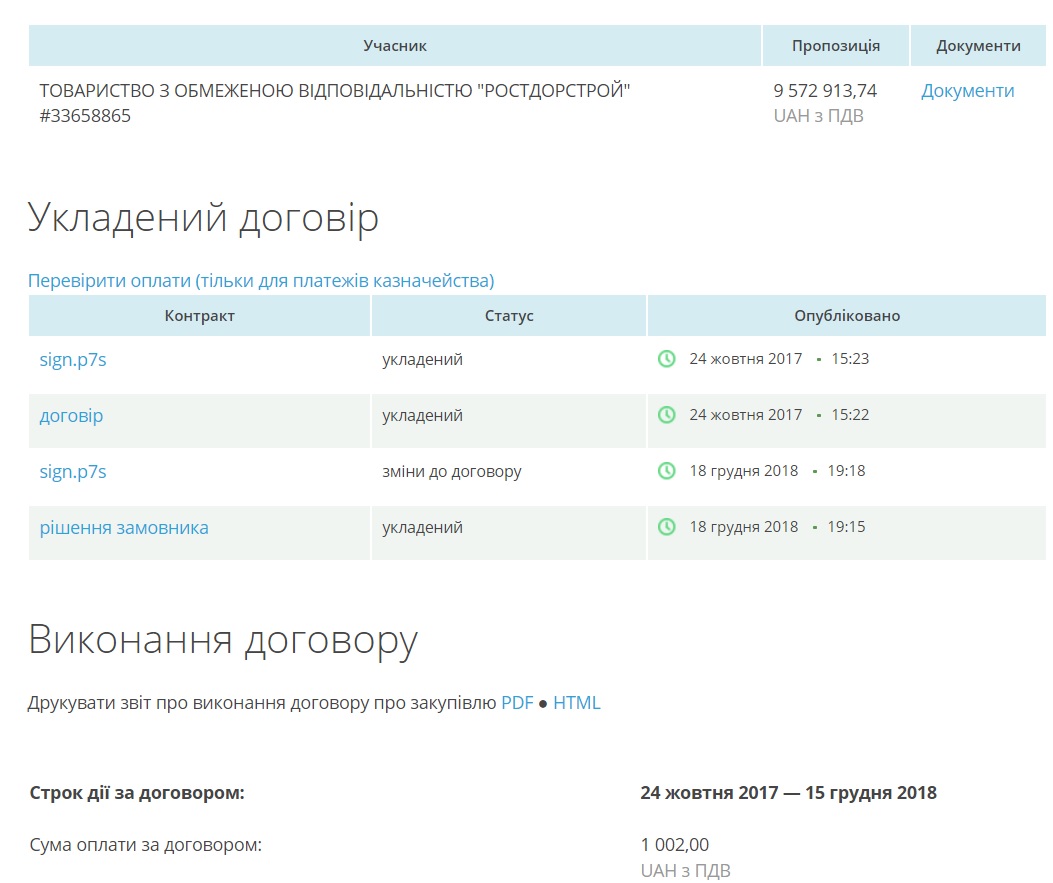Open the contract execution report in HTML
Viewport: 1053px width, 883px height.
click(577, 703)
